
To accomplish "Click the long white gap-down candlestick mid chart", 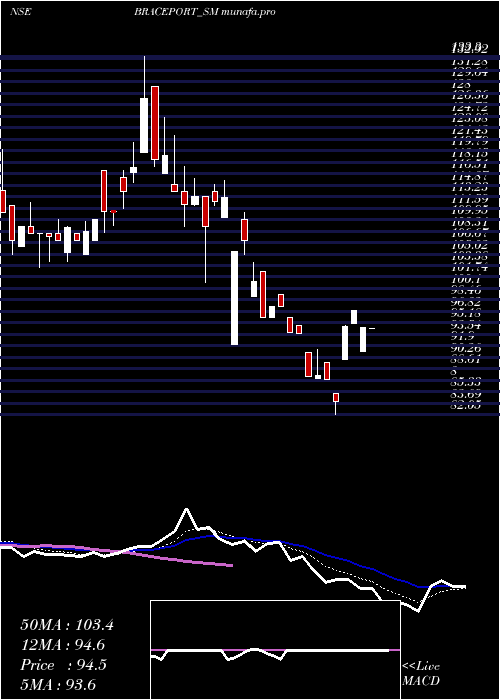I will (x=234, y=298).
